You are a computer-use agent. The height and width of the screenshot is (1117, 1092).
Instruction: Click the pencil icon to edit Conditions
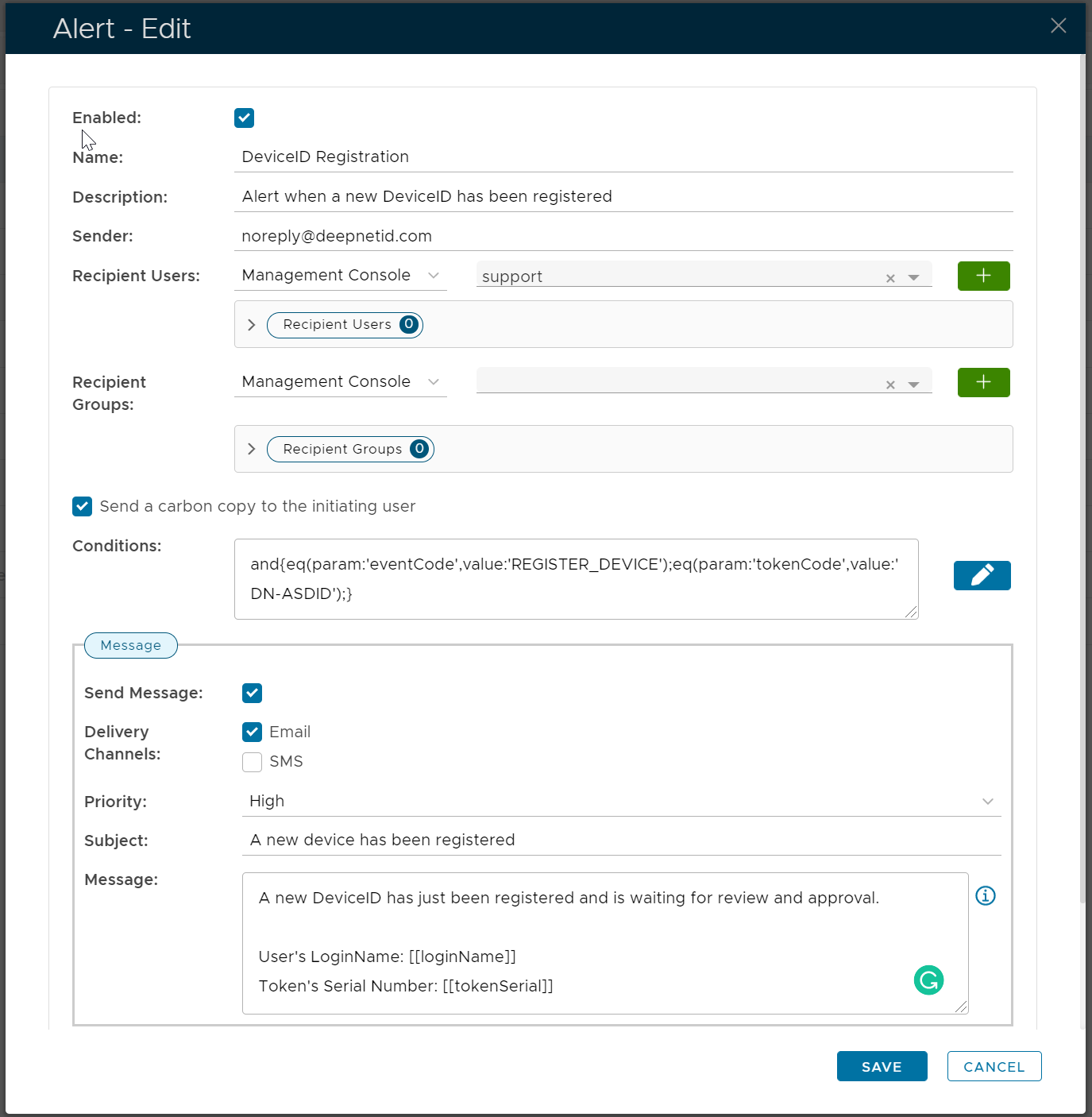982,575
